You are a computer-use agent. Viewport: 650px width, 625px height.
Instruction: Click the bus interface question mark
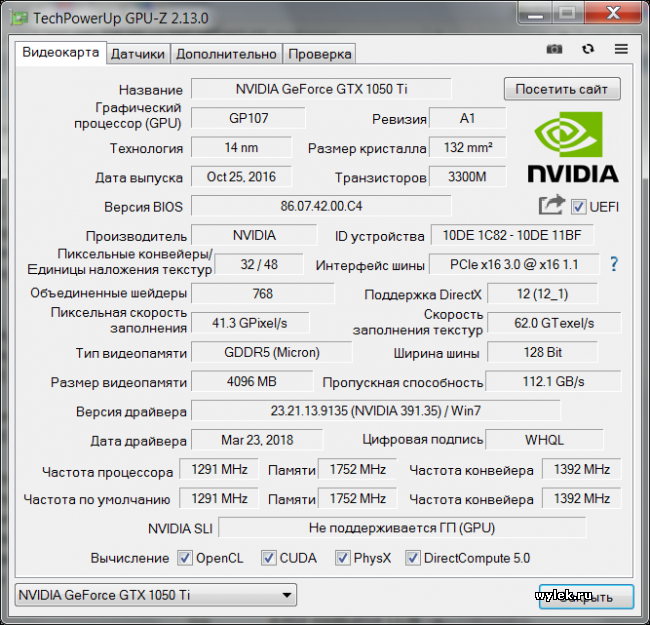click(614, 264)
